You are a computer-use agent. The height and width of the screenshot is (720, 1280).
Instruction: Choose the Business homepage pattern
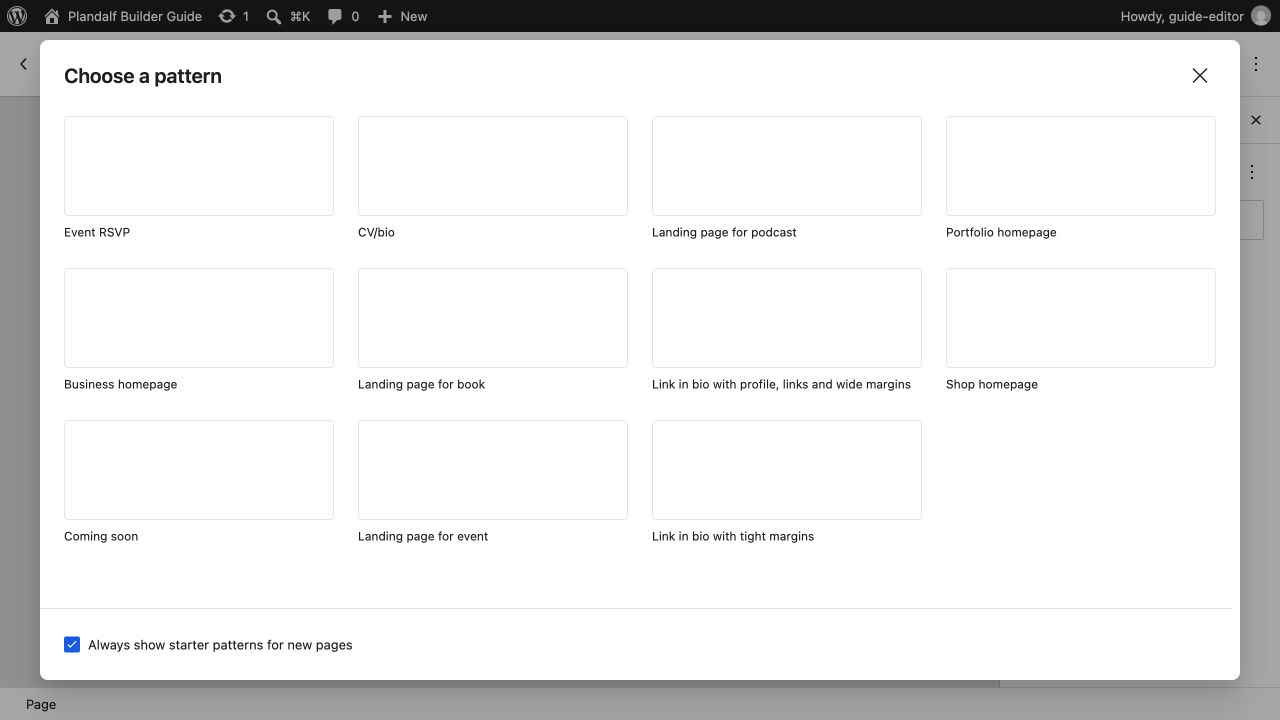coord(199,318)
